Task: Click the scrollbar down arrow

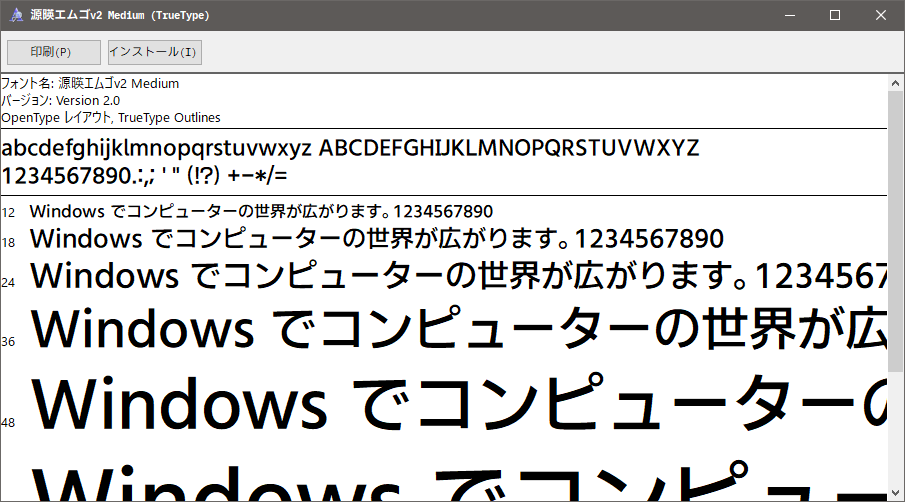Action: pyautogui.click(x=895, y=493)
